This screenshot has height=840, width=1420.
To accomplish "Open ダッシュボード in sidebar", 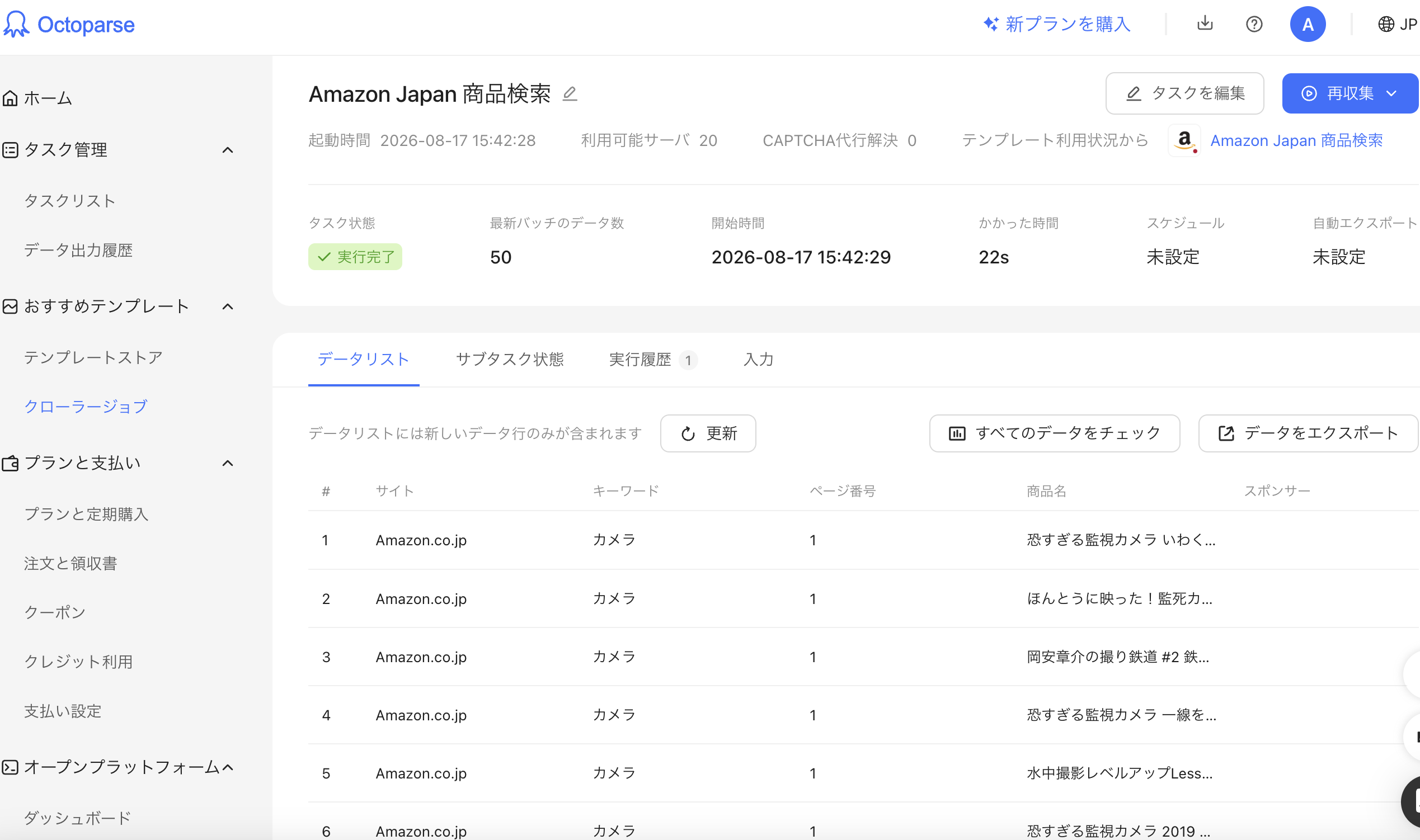I will pos(78,818).
